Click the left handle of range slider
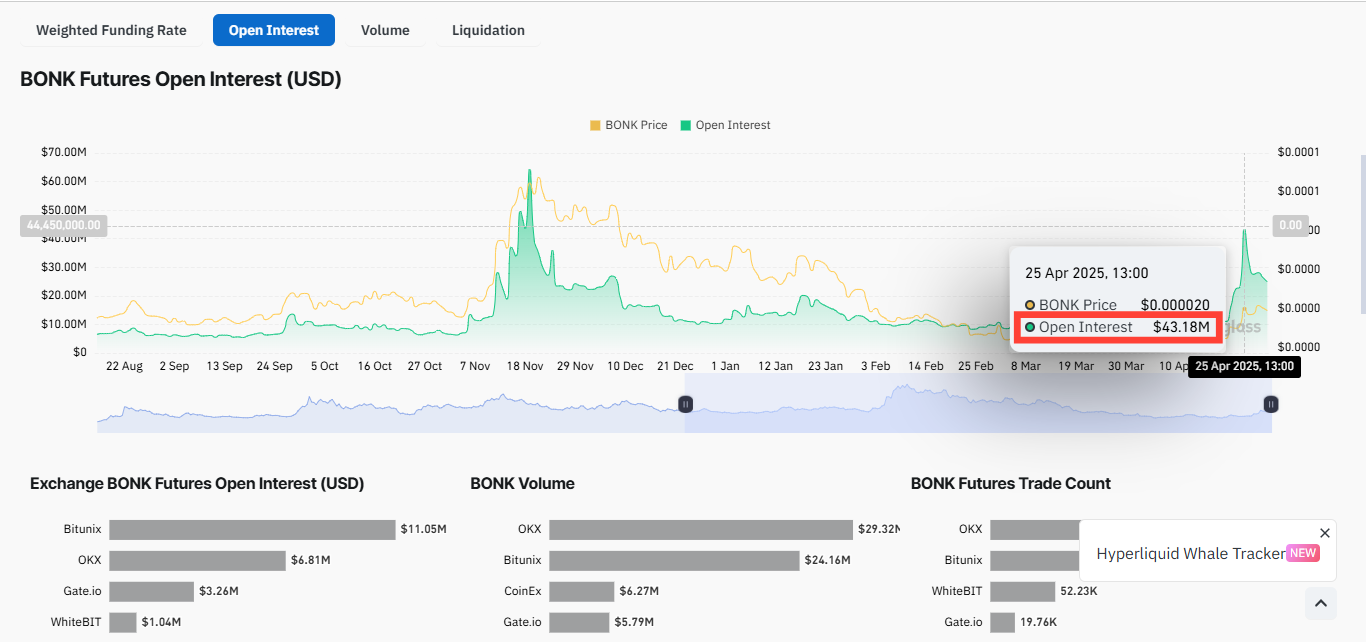The height and width of the screenshot is (642, 1366). [x=685, y=404]
